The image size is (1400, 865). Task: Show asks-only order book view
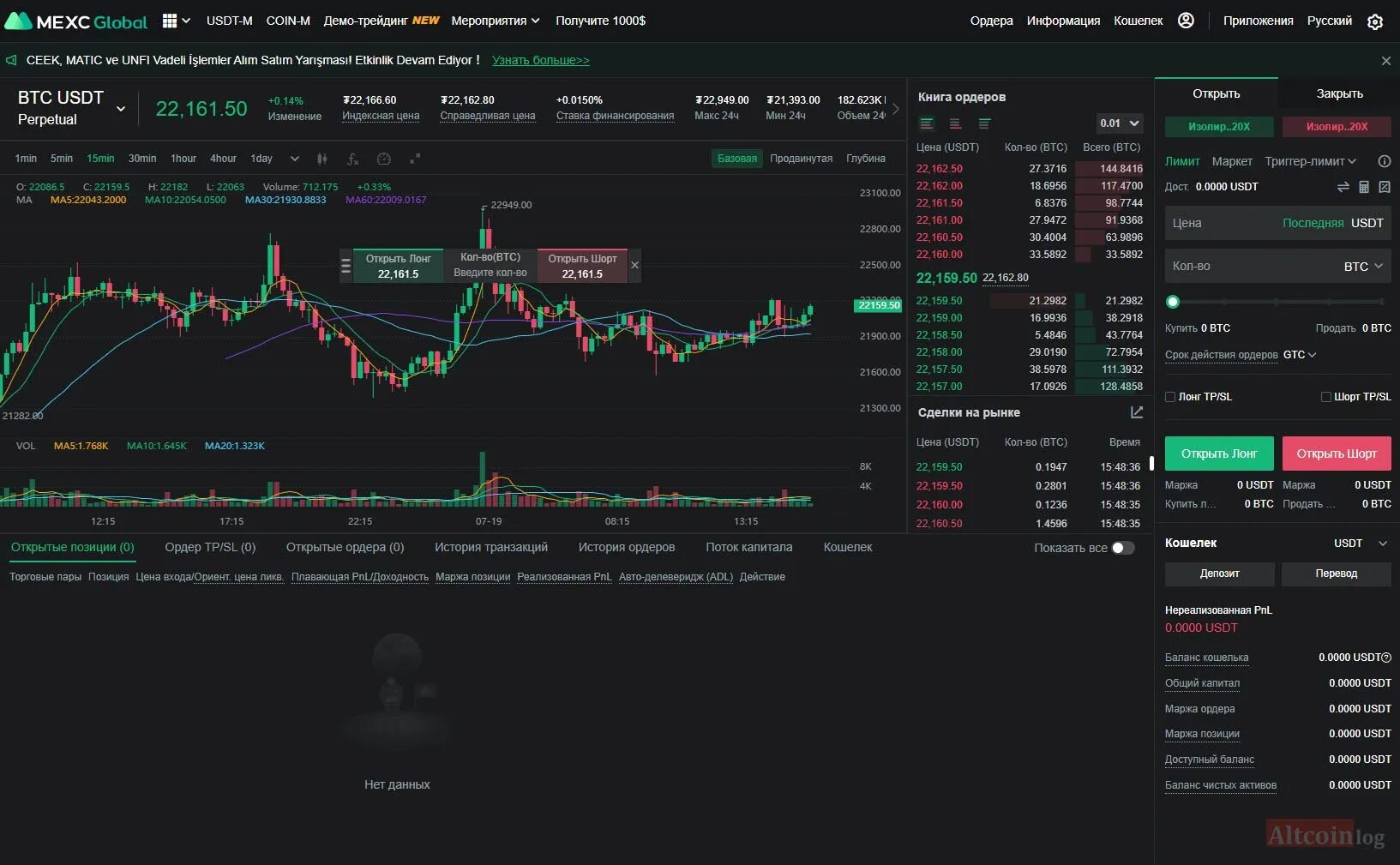[x=955, y=123]
